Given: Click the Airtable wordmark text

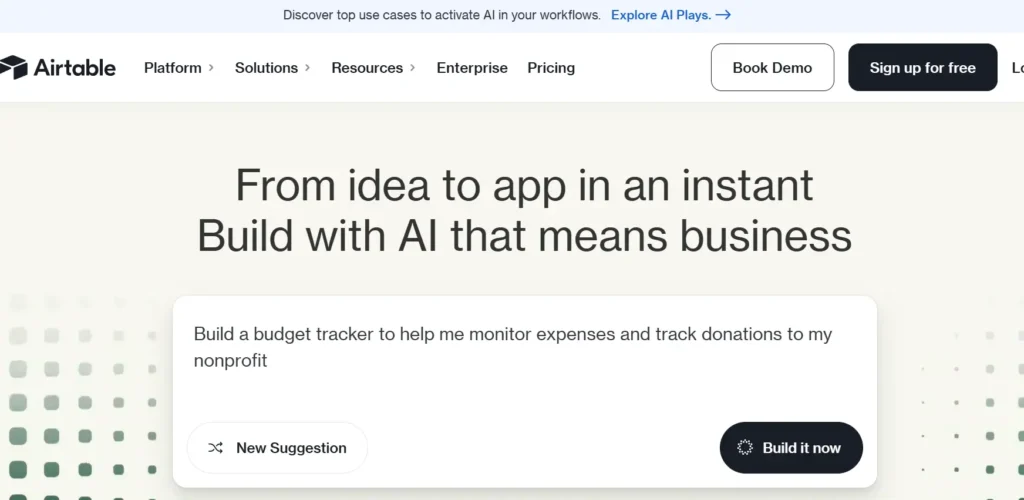Looking at the screenshot, I should (74, 68).
